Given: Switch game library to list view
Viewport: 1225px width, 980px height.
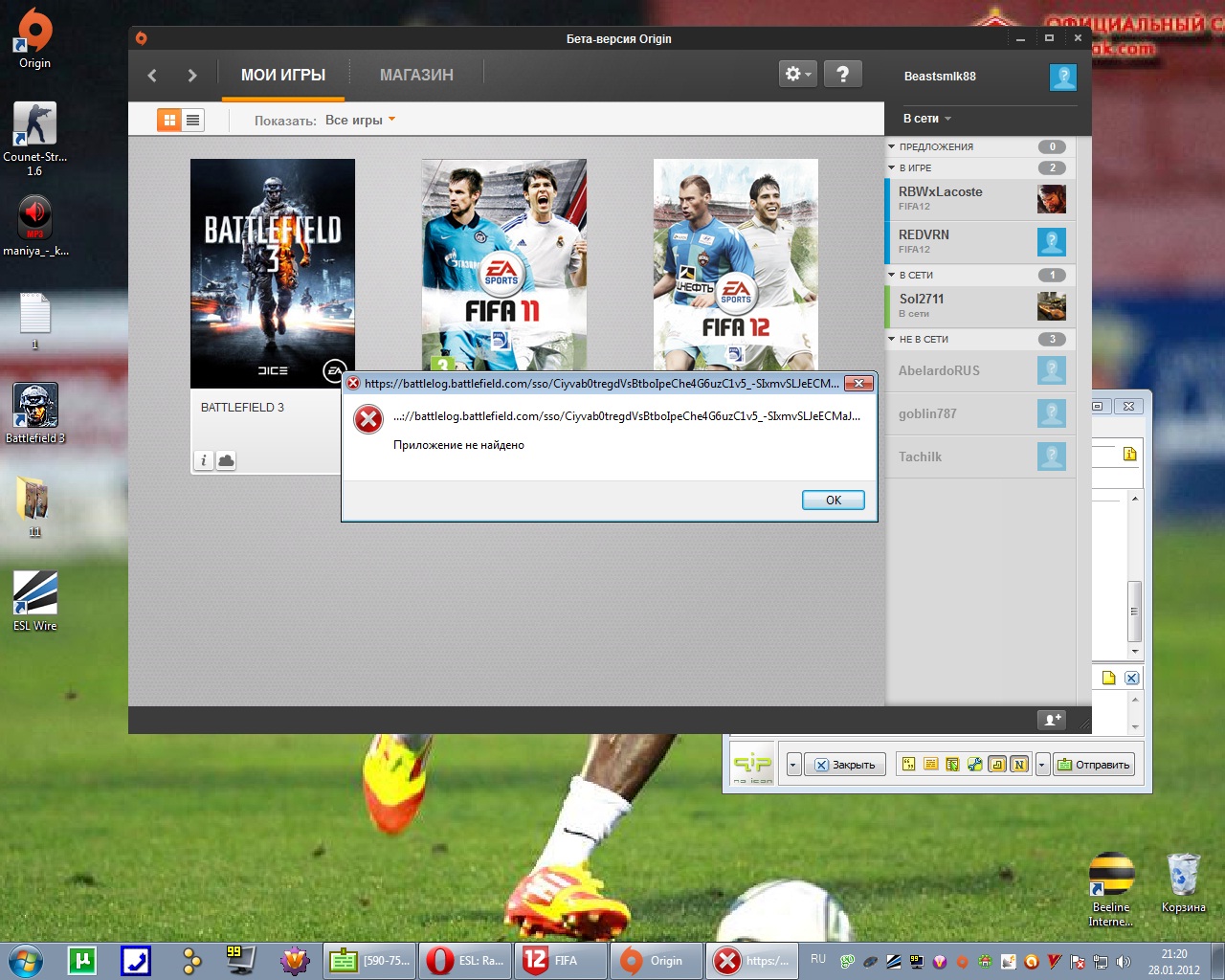Looking at the screenshot, I should [x=193, y=120].
